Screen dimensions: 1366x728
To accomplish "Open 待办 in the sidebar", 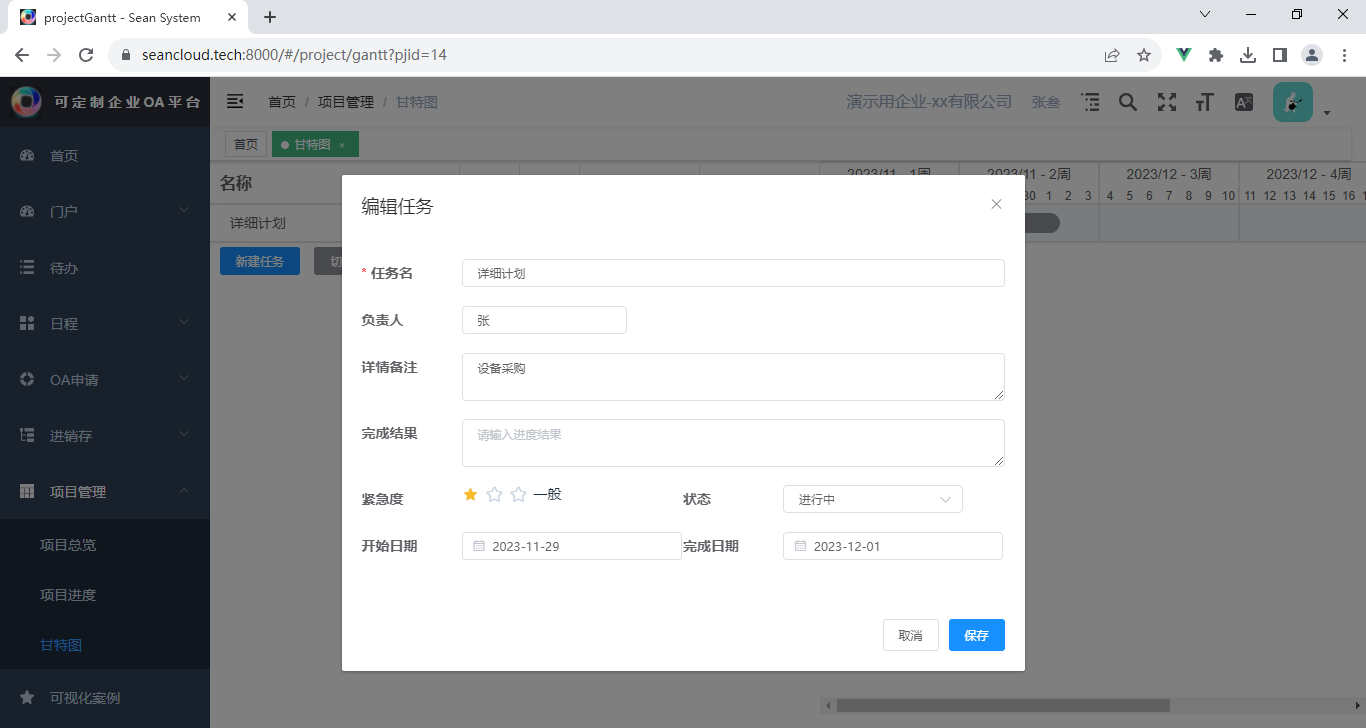I will pyautogui.click(x=105, y=268).
